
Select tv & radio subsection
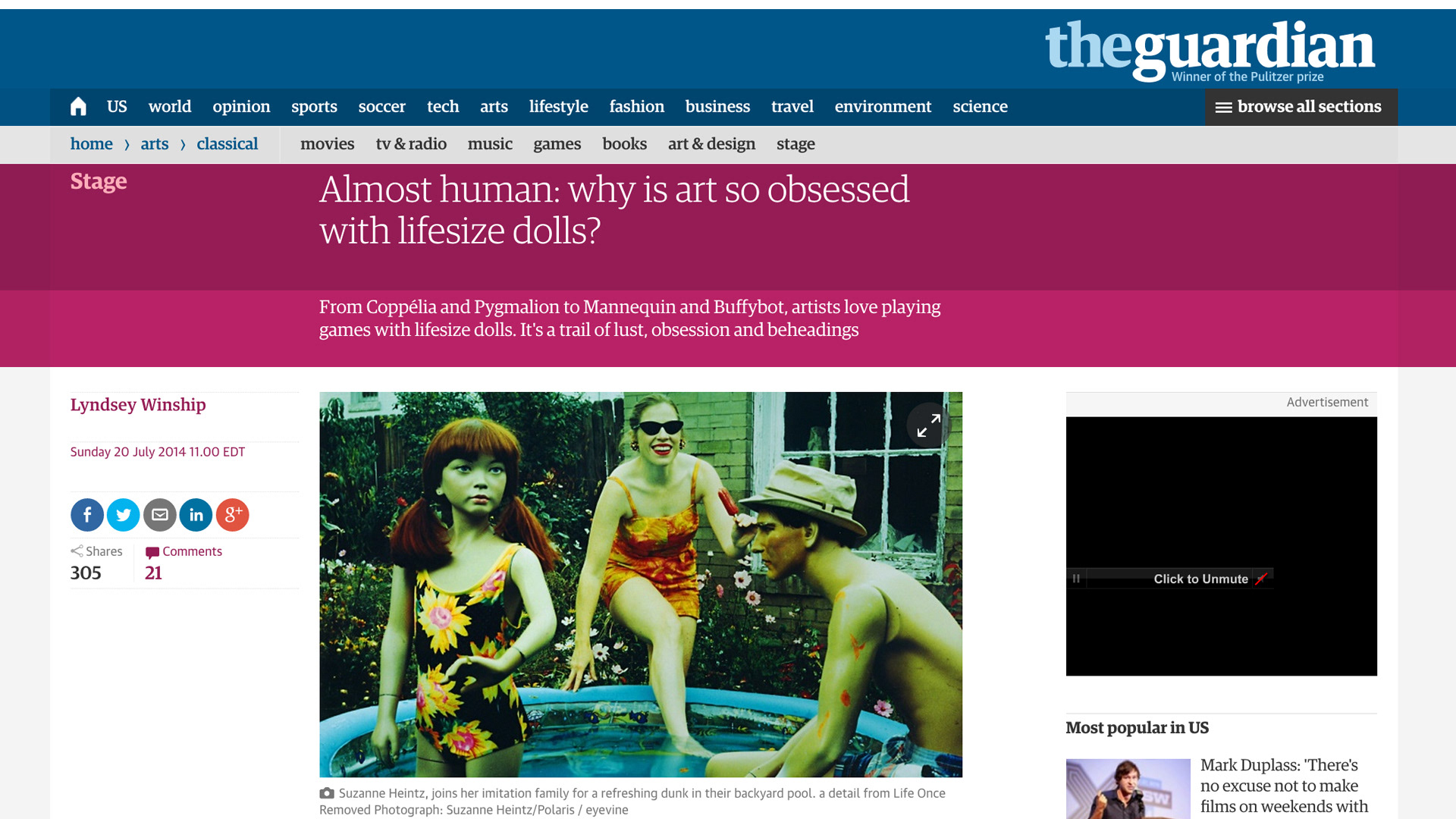click(x=411, y=144)
